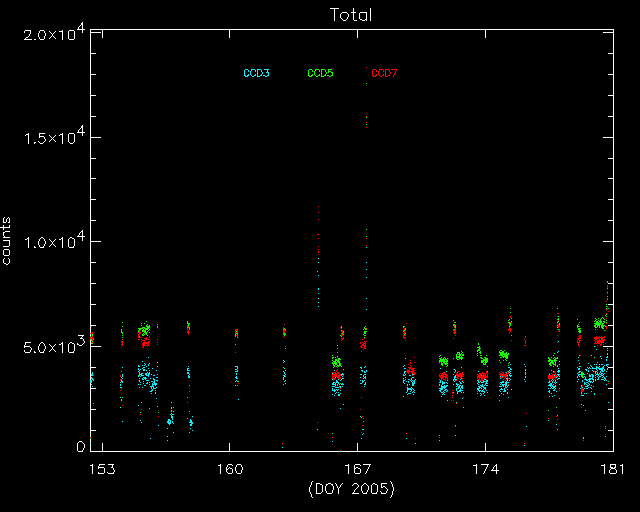Click the 160 x-axis tick label
This screenshot has width=640, height=512.
coord(229,469)
